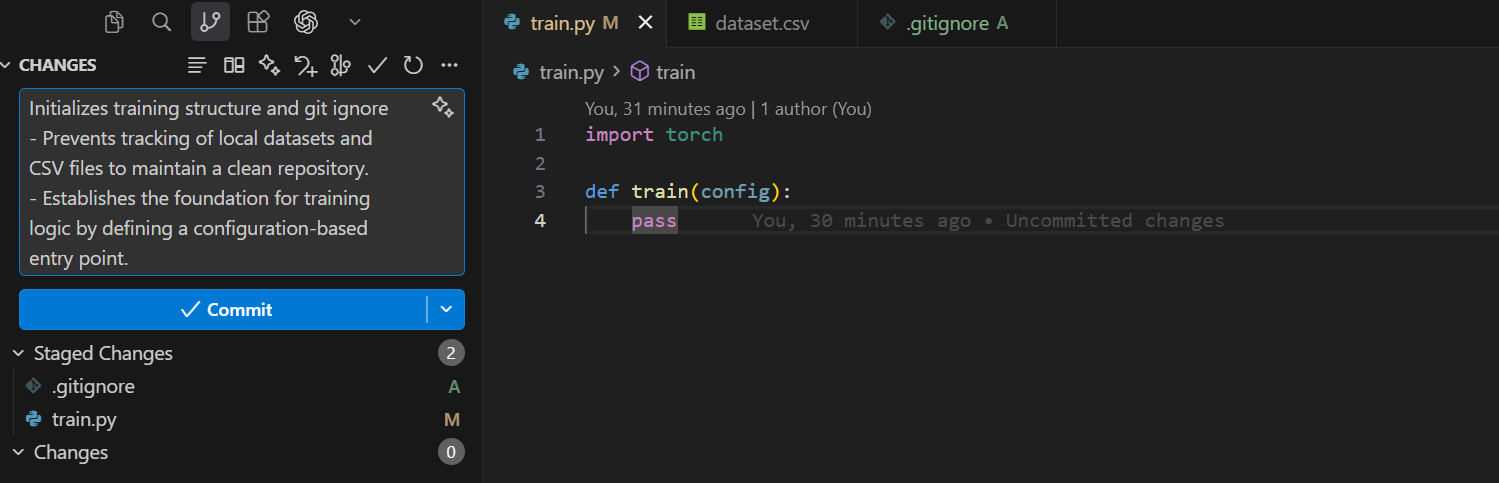Click editor line number 1

tap(540, 135)
